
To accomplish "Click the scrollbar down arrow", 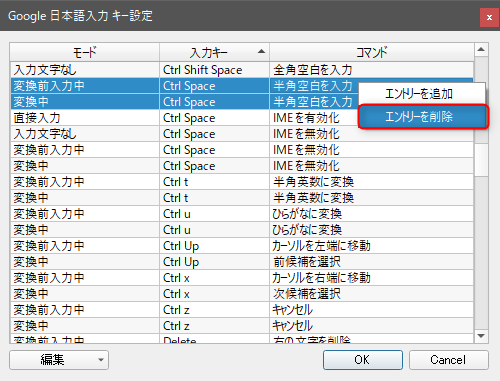I will pos(481,336).
